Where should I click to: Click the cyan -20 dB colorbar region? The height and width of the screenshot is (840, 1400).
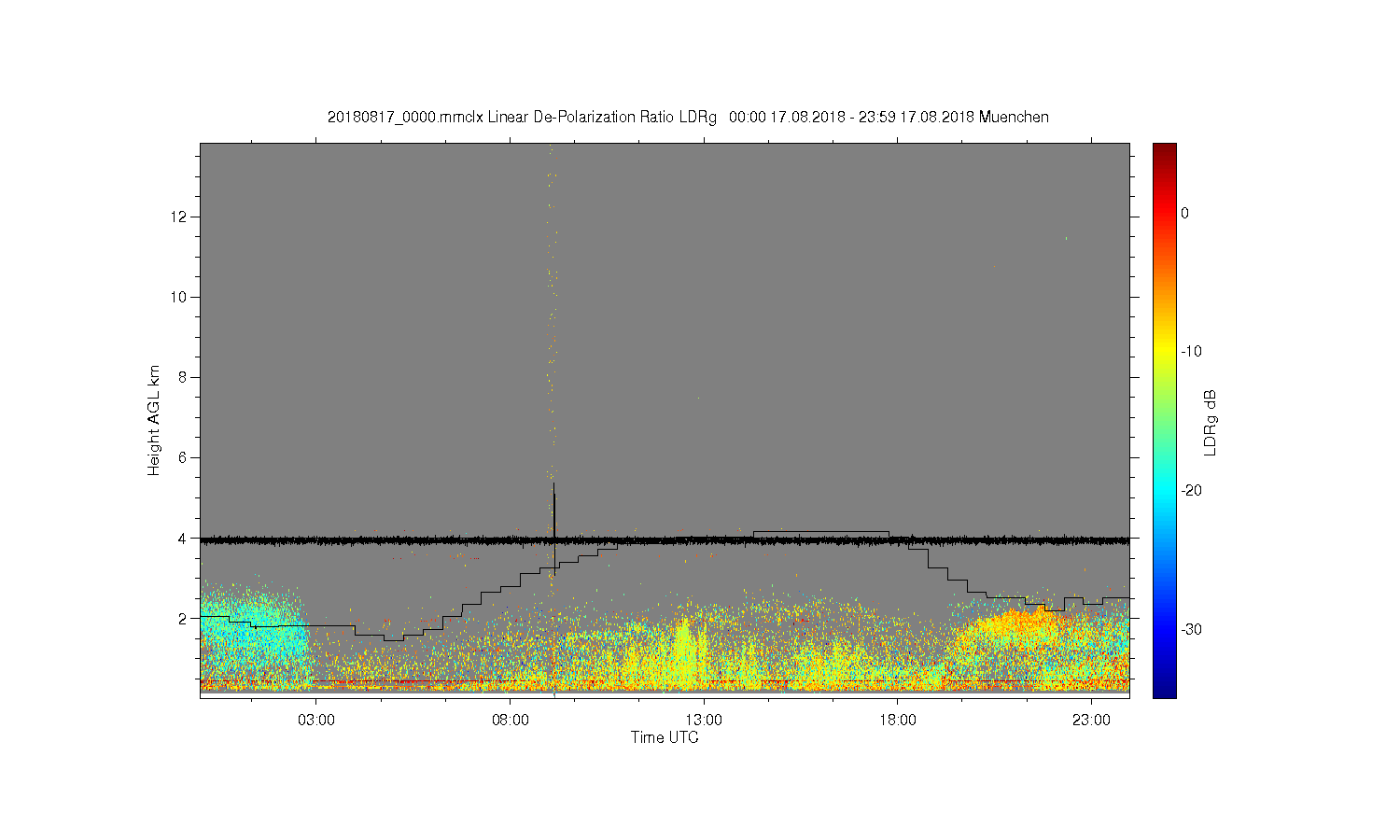(1165, 490)
